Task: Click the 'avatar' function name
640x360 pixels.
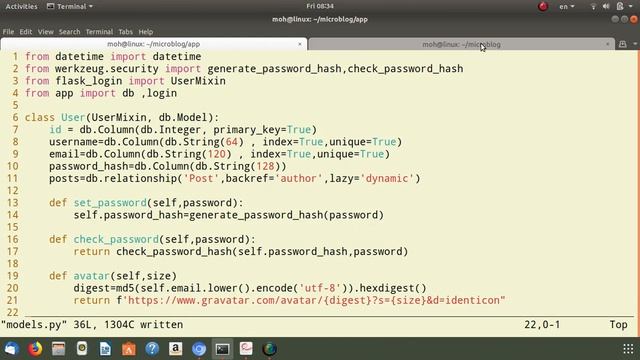Action: tap(92, 276)
